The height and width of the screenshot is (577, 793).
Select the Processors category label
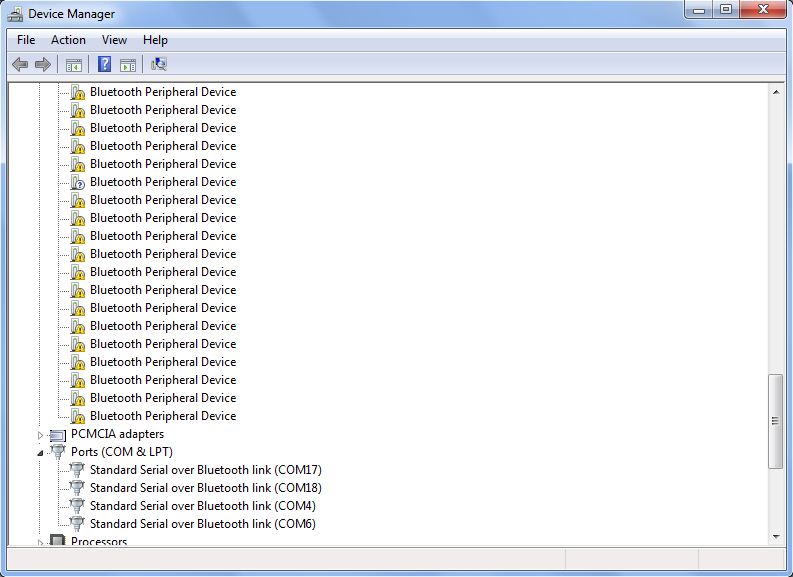pos(99,541)
